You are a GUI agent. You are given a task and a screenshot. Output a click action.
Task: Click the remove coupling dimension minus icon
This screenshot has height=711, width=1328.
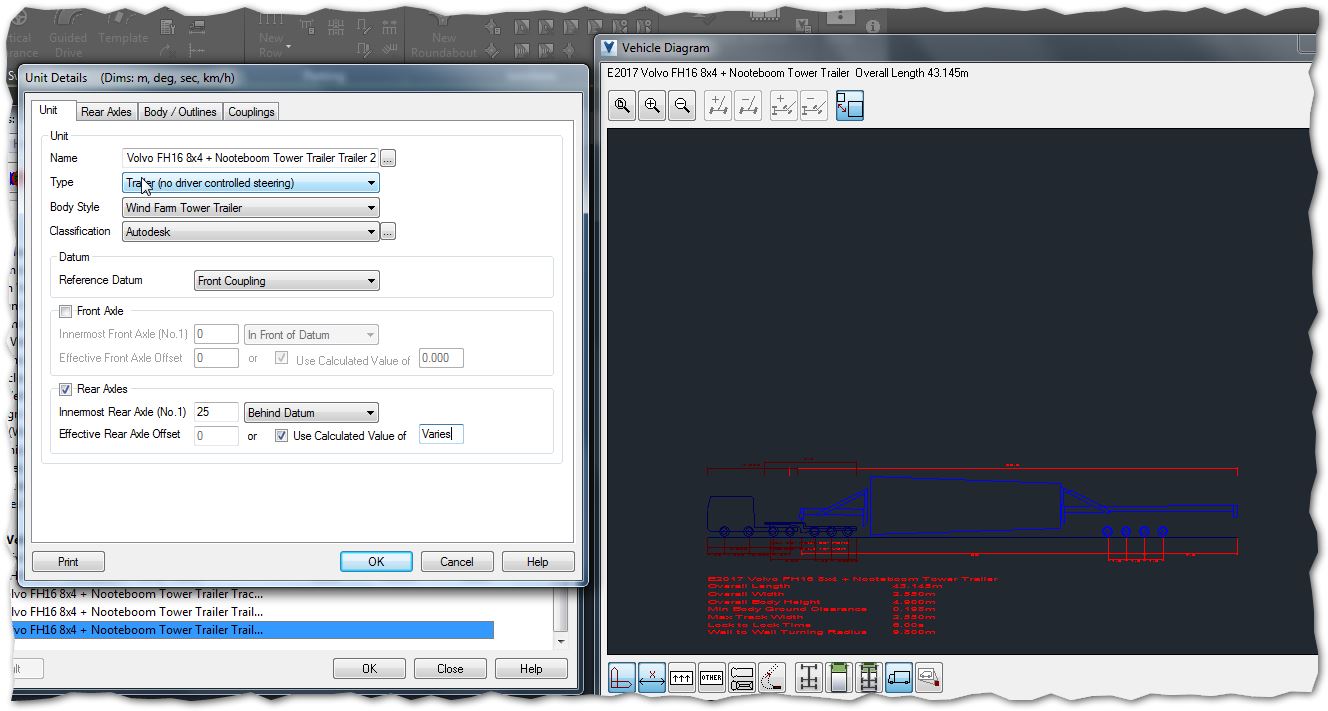pos(814,105)
